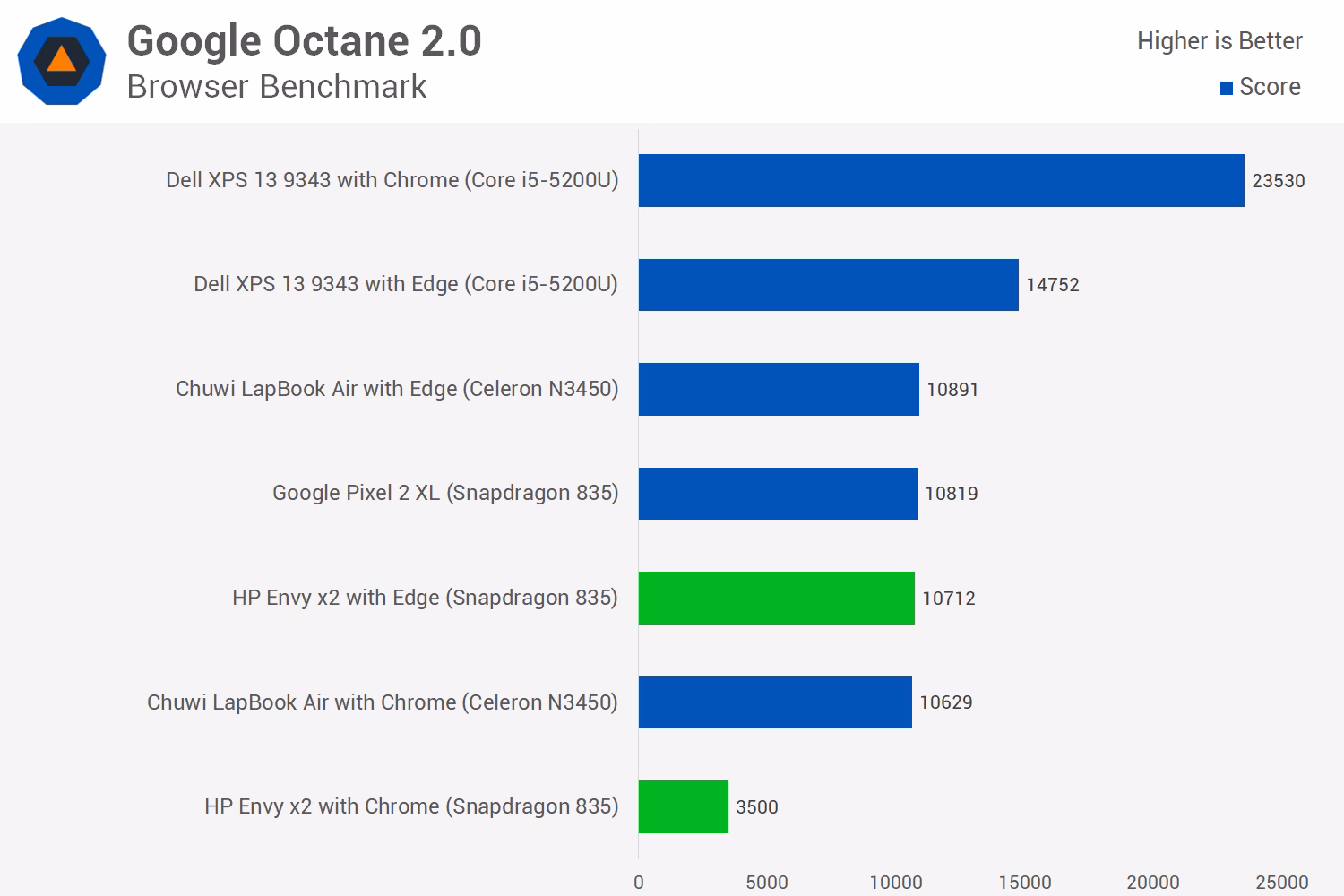The width and height of the screenshot is (1344, 896).
Task: Click the Google Pixel 2 XL bar
Action: pos(778,494)
